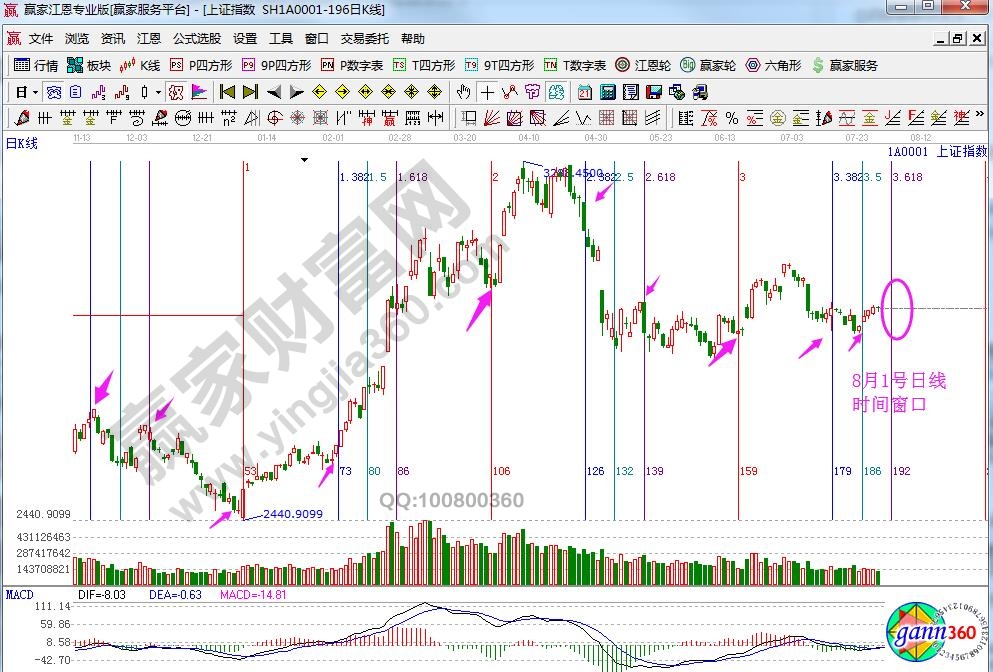This screenshot has height=672, width=993.
Task: Click the 159 time cycle marker
Action: [747, 471]
